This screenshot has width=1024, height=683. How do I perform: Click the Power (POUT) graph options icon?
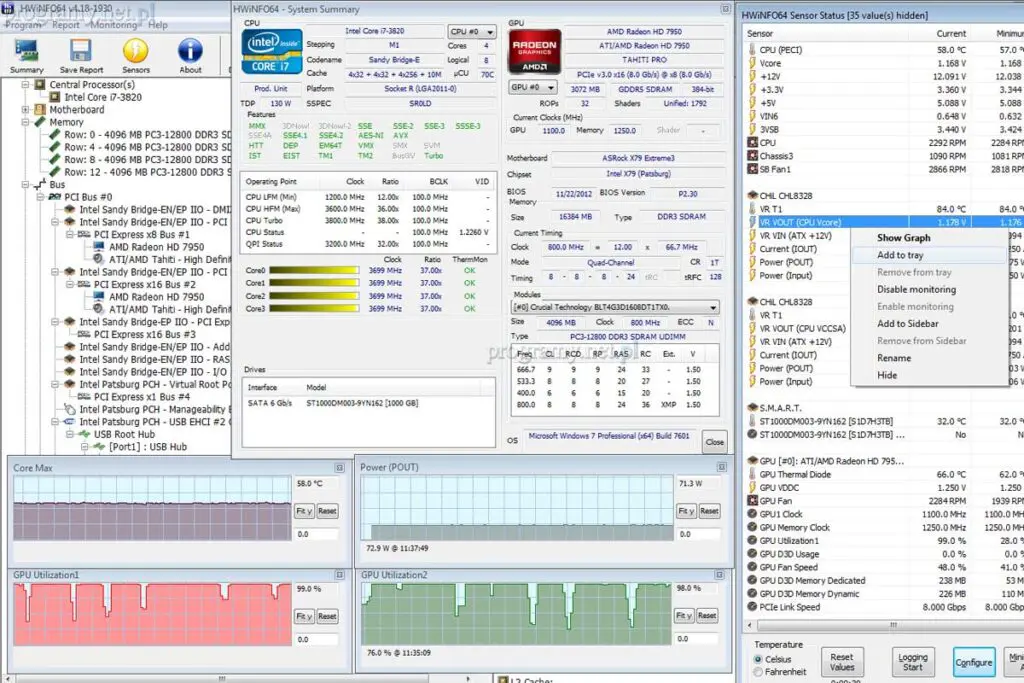pos(722,467)
